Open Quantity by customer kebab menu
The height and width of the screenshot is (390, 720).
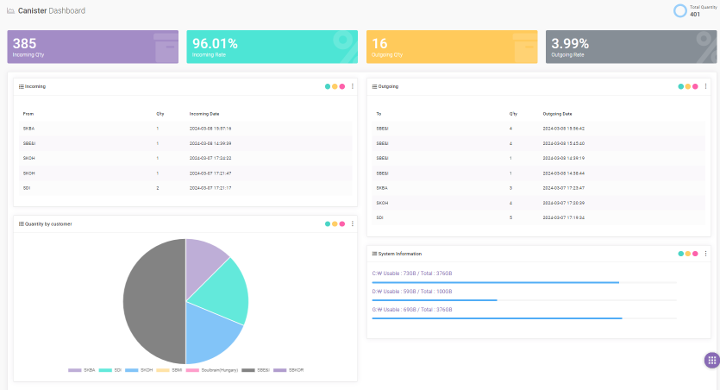point(353,224)
